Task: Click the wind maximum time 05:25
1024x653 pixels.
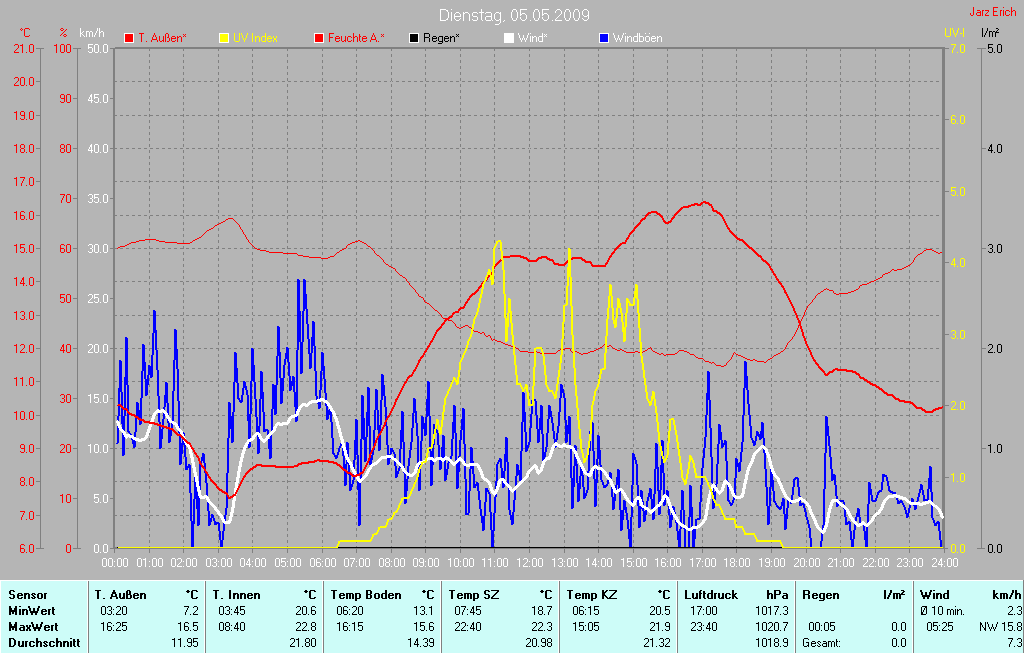Action: (940, 627)
